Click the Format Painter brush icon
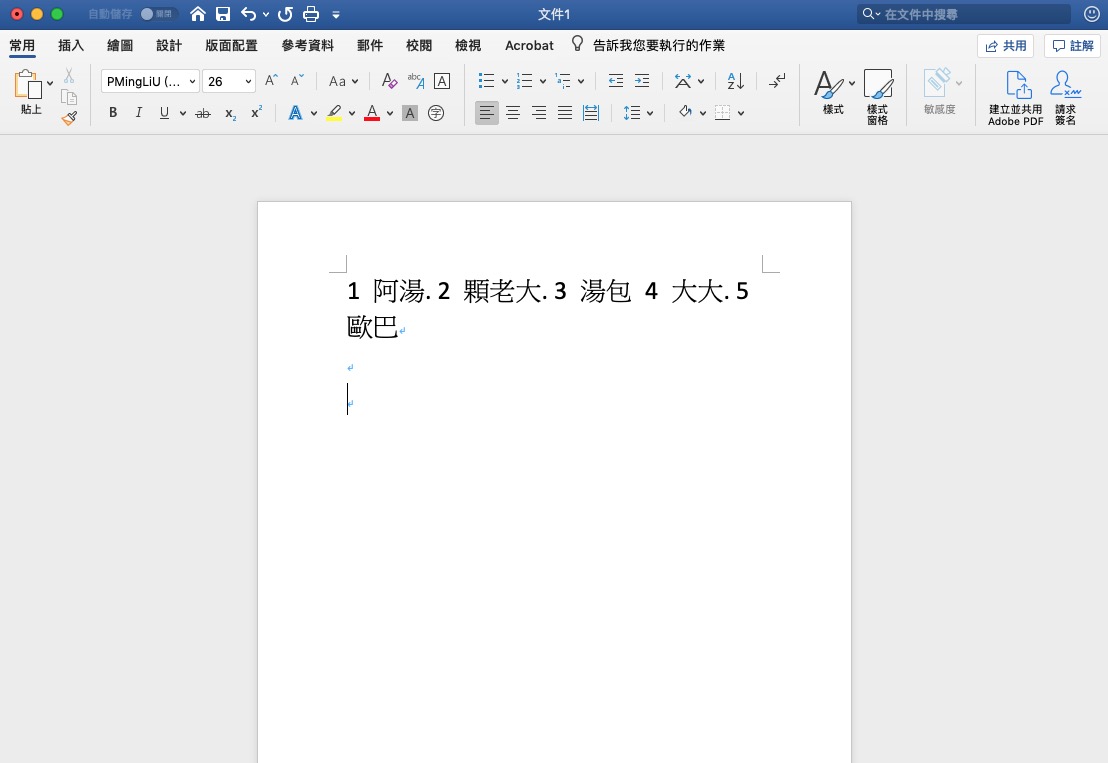The height and width of the screenshot is (763, 1108). pyautogui.click(x=69, y=118)
